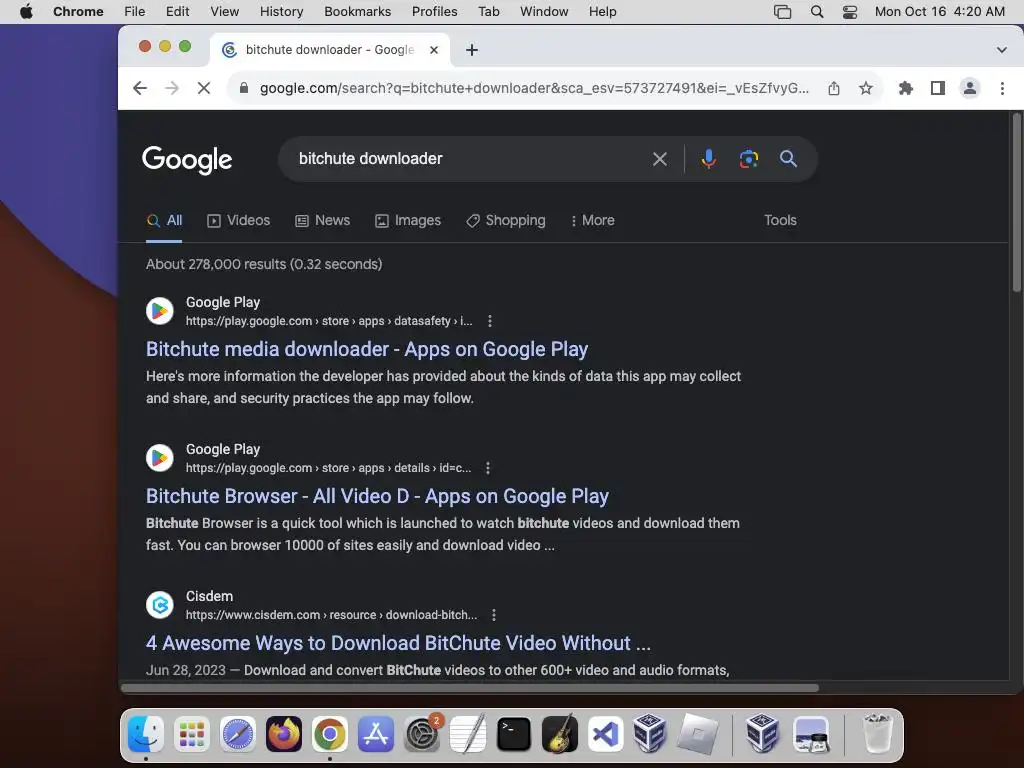Toggle the Chrome side panel
This screenshot has height=768, width=1024.
[938, 88]
